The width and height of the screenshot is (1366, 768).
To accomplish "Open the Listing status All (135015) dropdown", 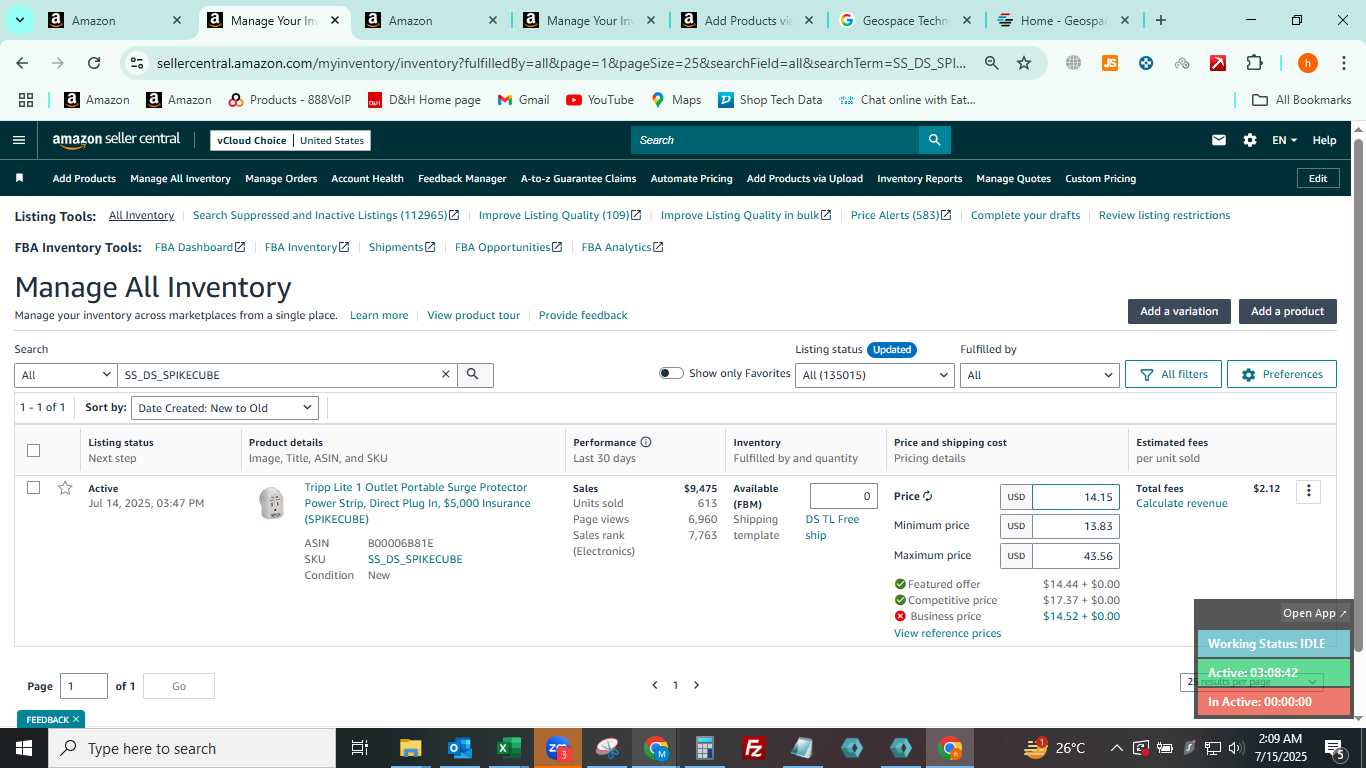I will pos(875,375).
